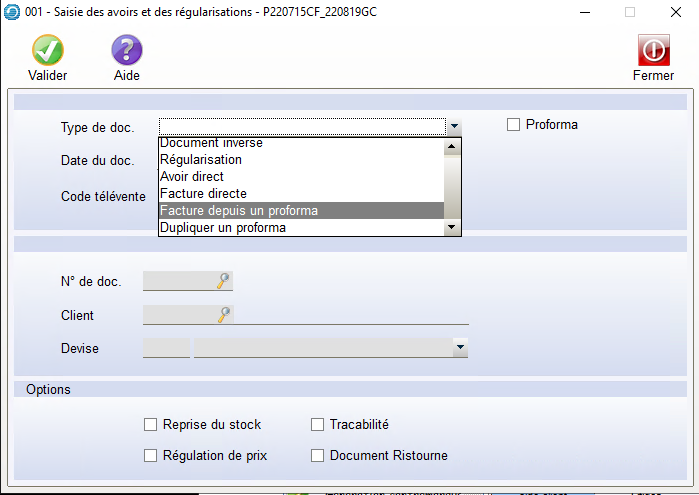Pick Facture directe from the list
Screen dimensions: 699x495
[203, 194]
